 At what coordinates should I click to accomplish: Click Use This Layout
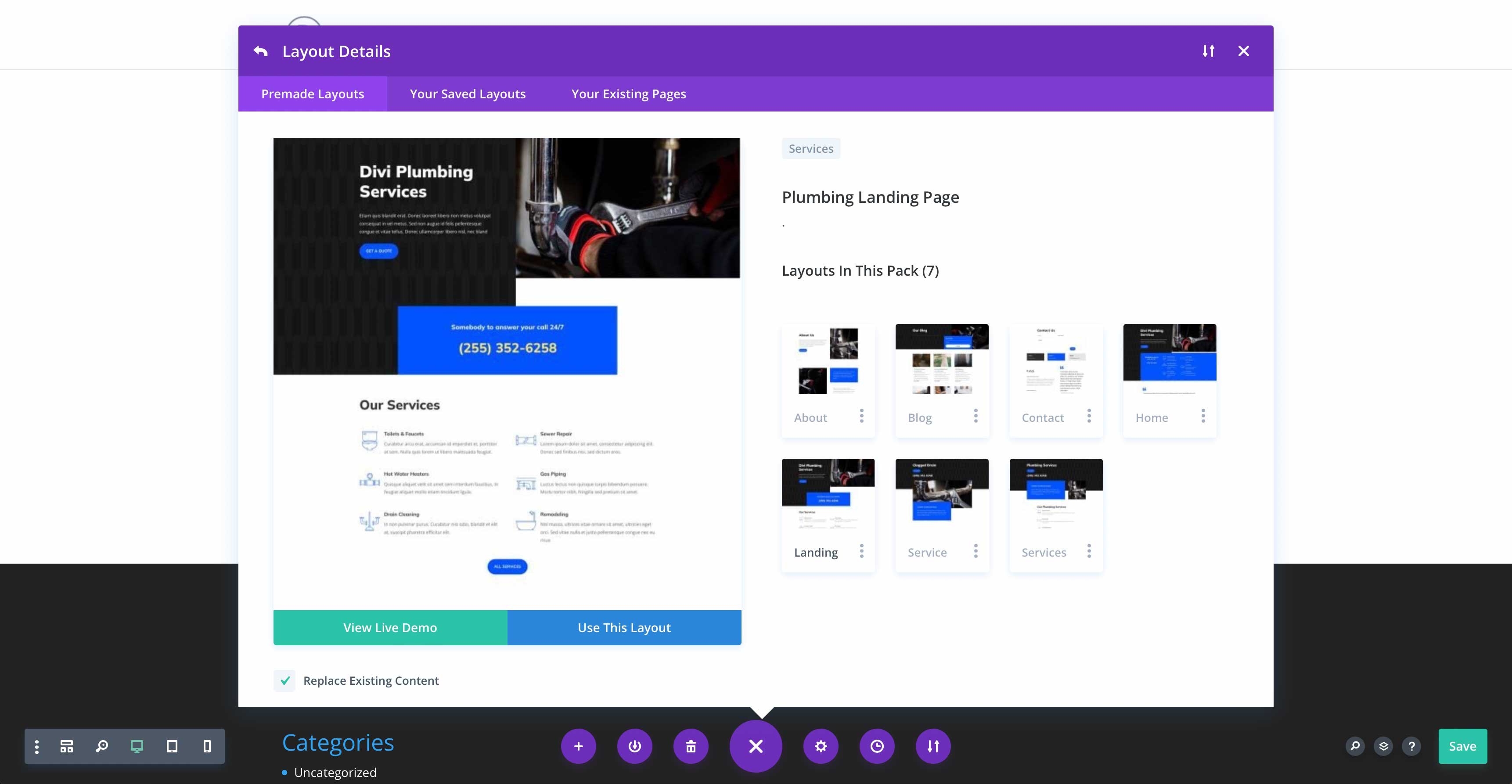(x=623, y=627)
